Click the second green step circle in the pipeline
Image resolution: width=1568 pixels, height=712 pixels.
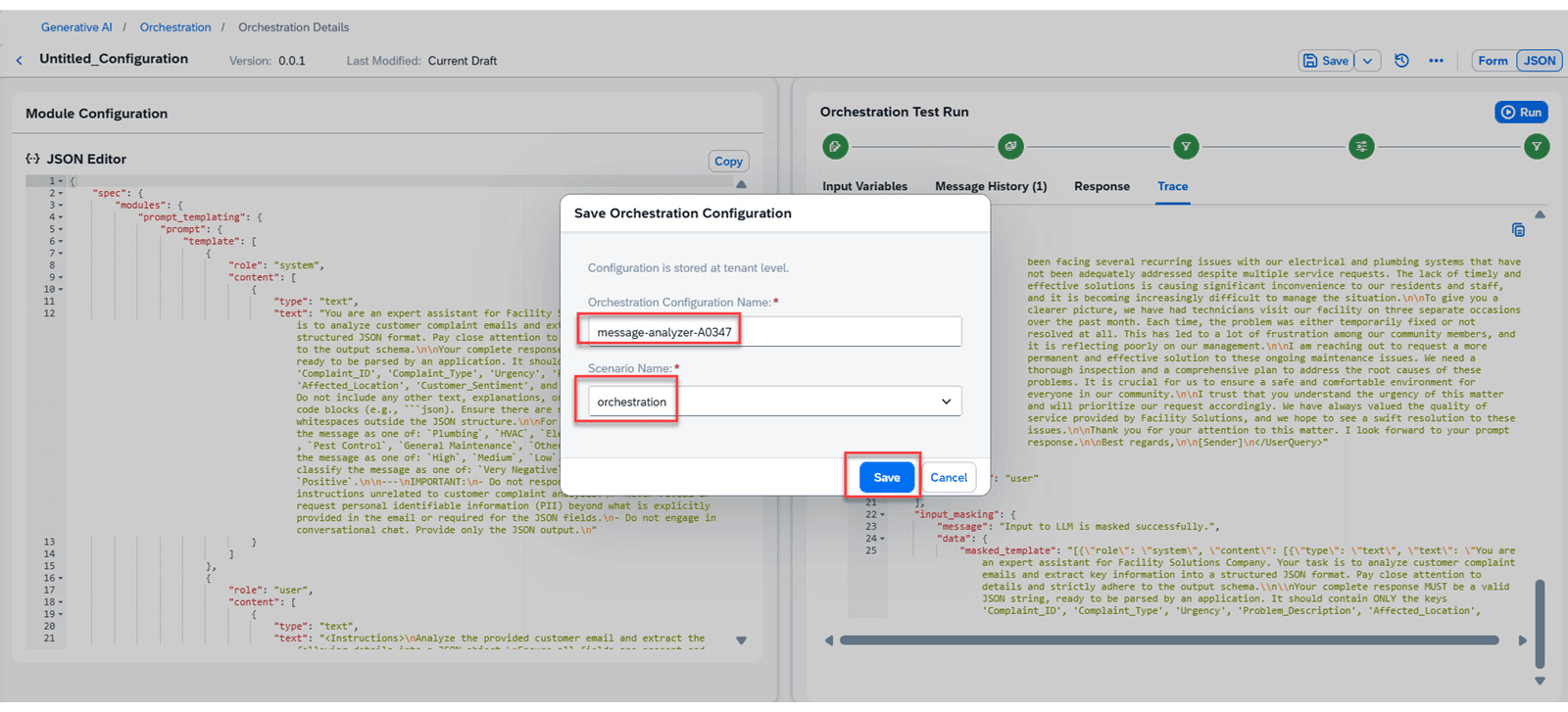point(1010,147)
